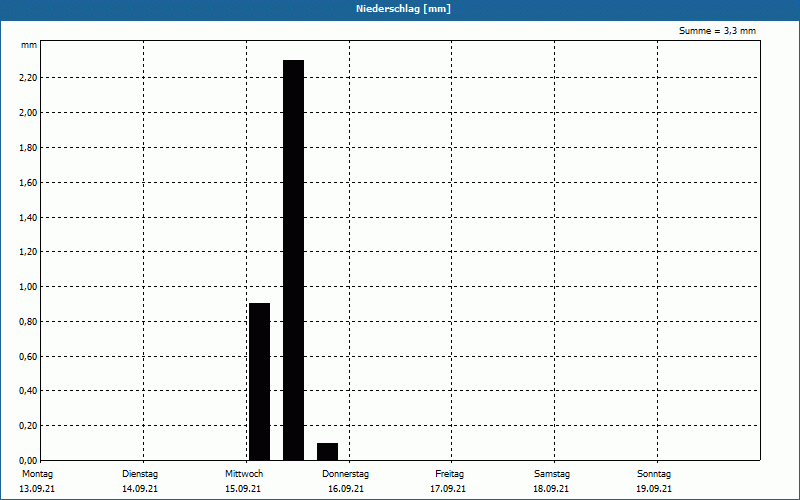Click the '0,60' y-axis value
The height and width of the screenshot is (500, 800).
(x=28, y=356)
